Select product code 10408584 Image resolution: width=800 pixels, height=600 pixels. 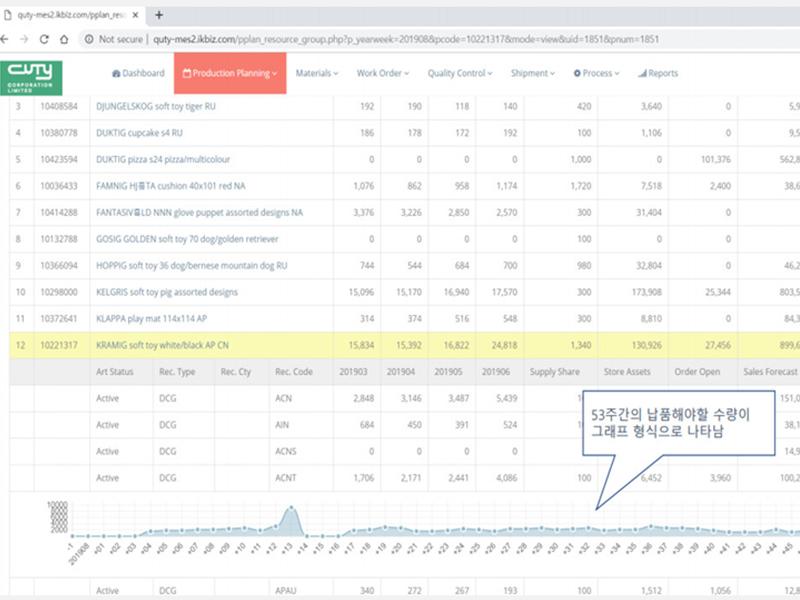tap(59, 106)
